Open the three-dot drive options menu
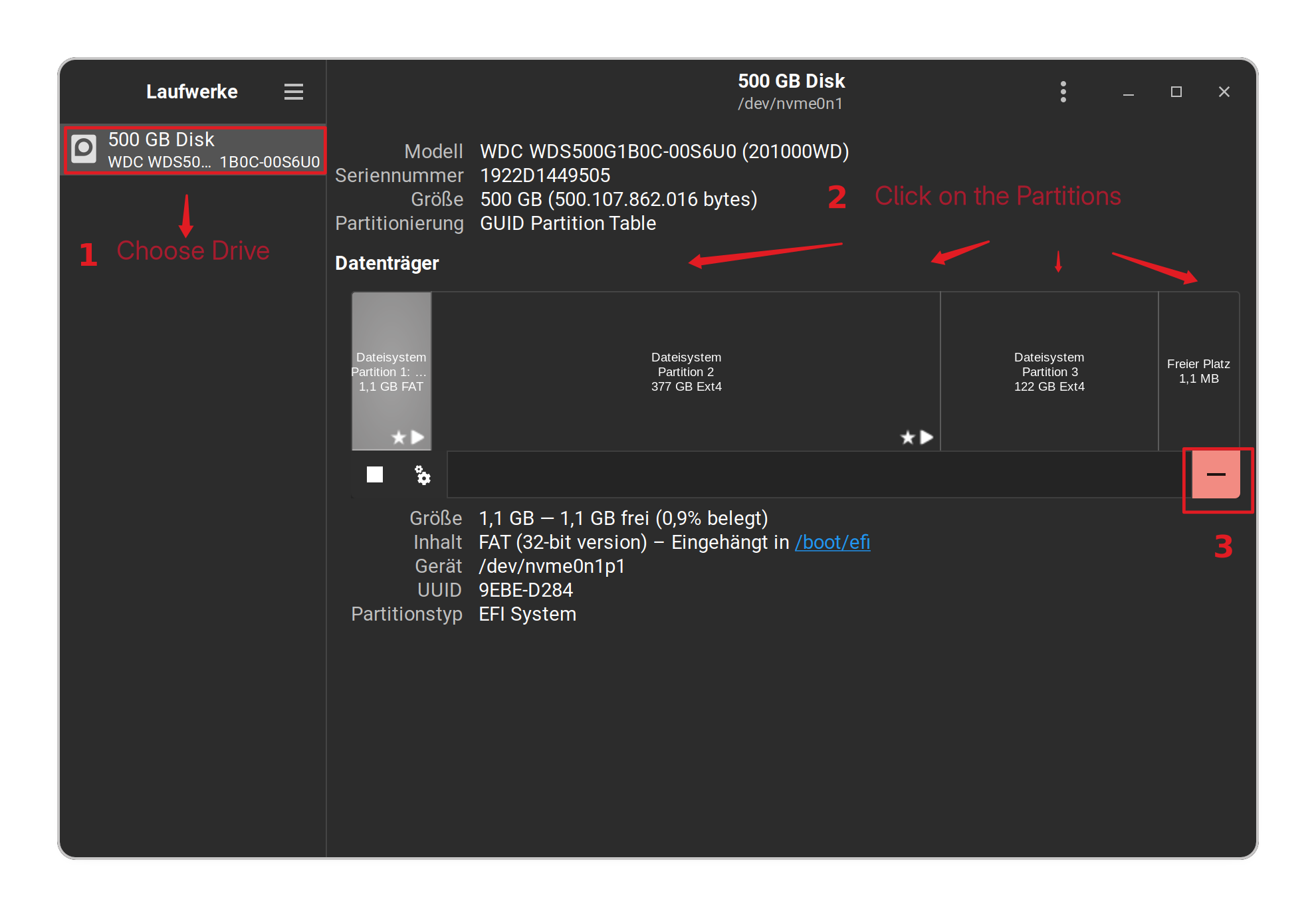 click(x=1063, y=92)
